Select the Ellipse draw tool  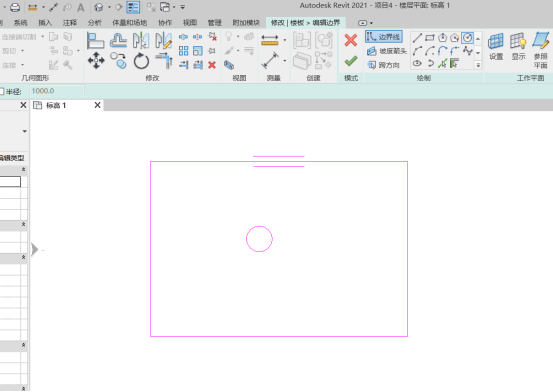pos(417,64)
